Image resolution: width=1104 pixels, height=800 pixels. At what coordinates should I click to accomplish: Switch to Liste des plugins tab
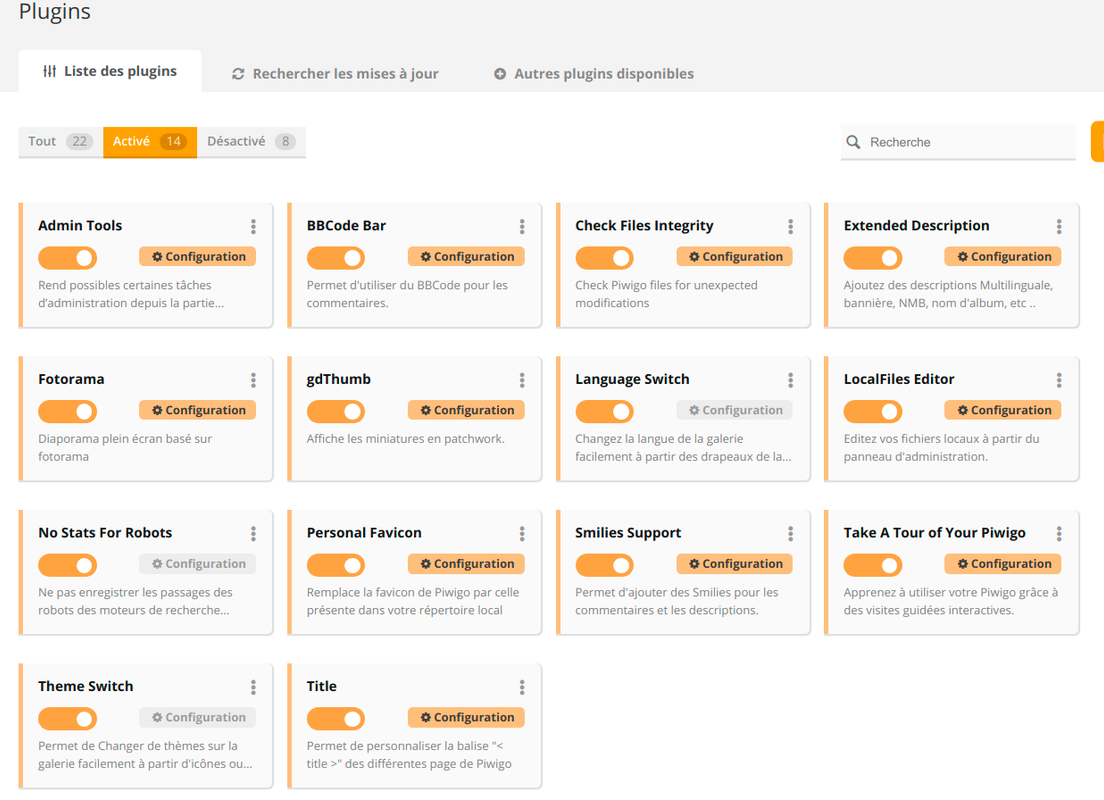tap(110, 71)
